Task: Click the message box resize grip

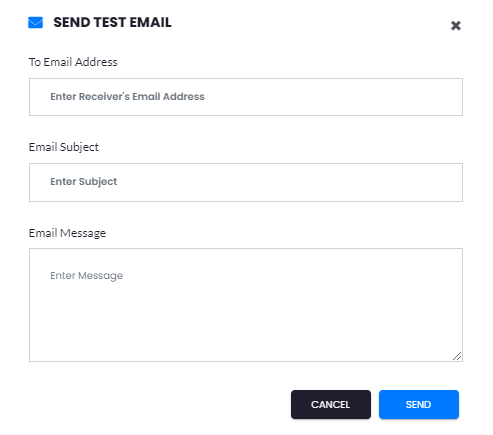Action: (x=457, y=356)
